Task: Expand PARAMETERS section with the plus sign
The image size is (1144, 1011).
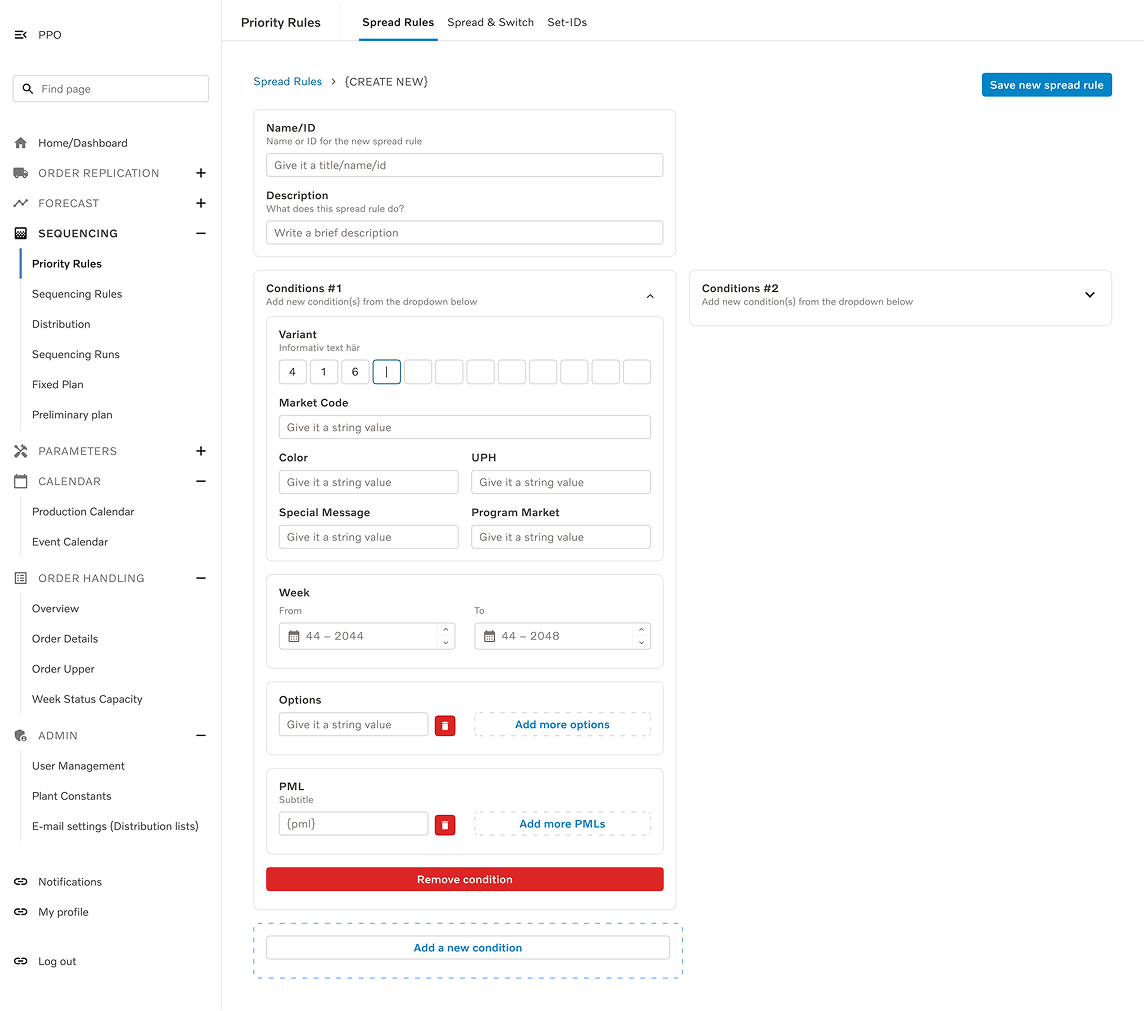Action: [x=201, y=452]
